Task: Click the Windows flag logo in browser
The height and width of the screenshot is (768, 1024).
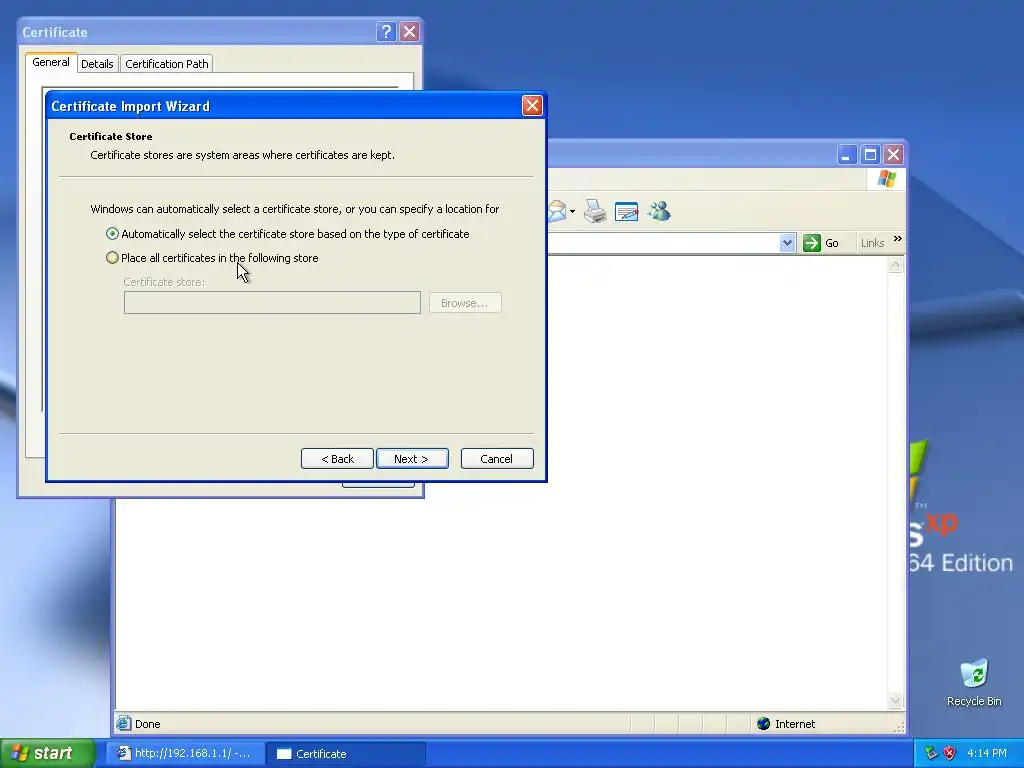Action: (x=887, y=178)
